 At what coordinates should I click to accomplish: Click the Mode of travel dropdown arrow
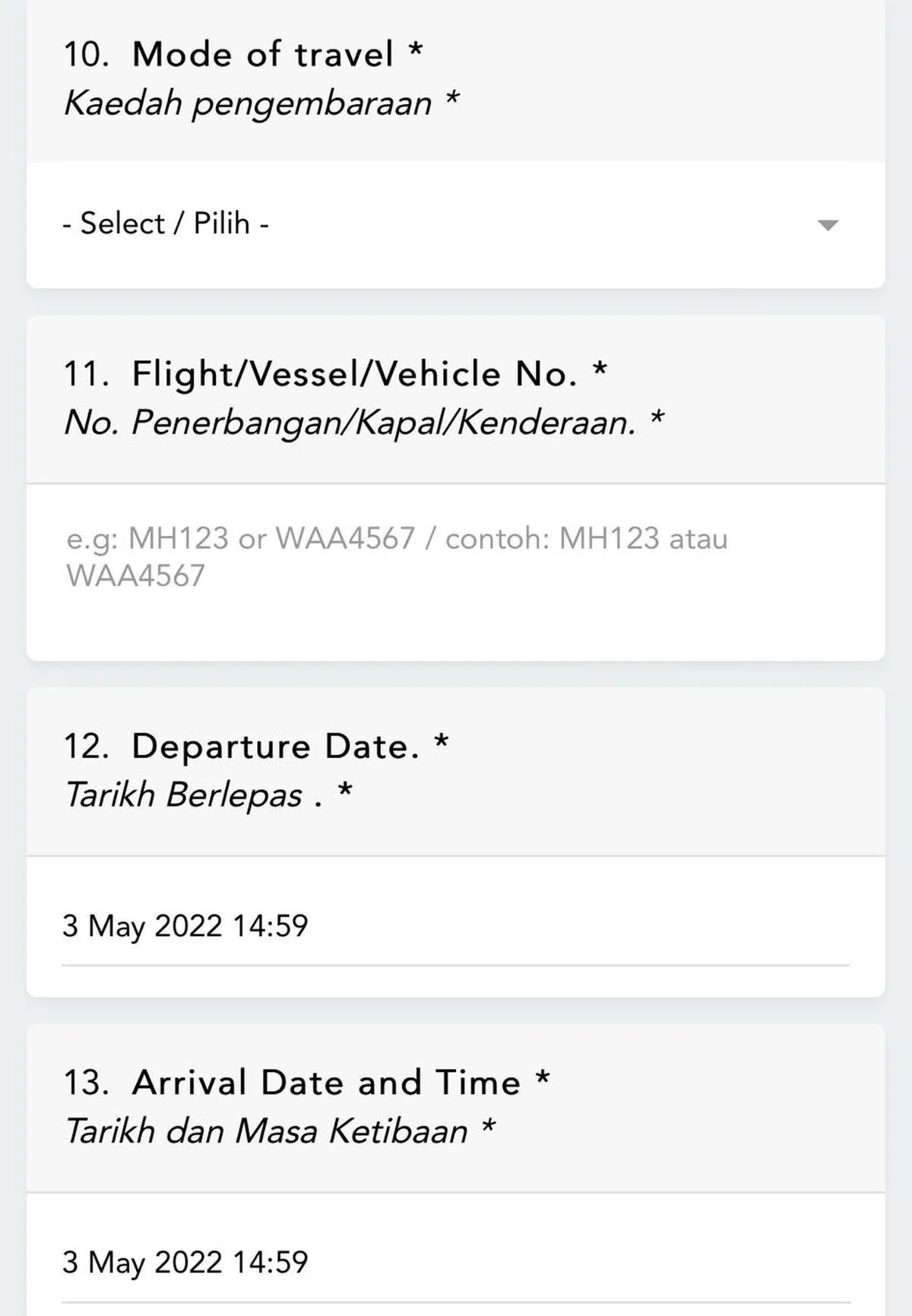coord(827,225)
